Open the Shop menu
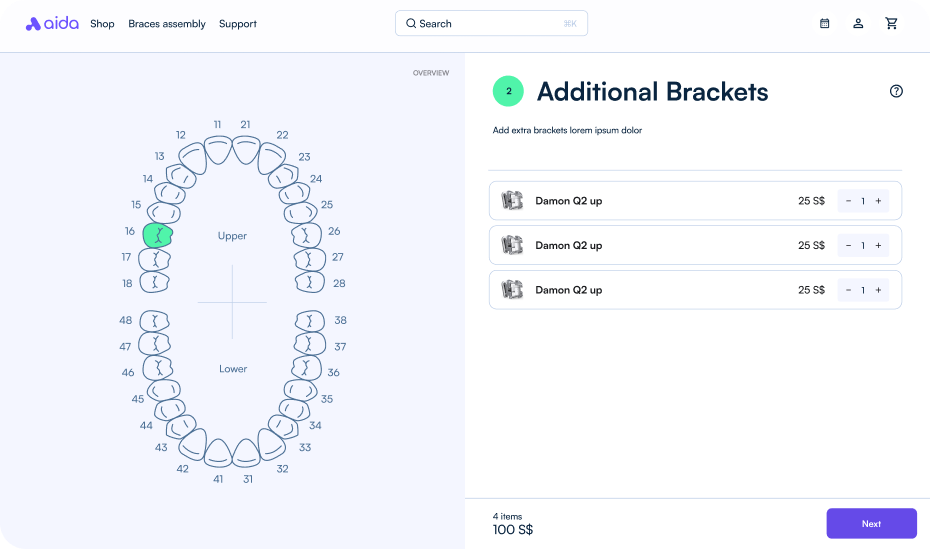Screen dimensions: 930x549 tap(102, 24)
